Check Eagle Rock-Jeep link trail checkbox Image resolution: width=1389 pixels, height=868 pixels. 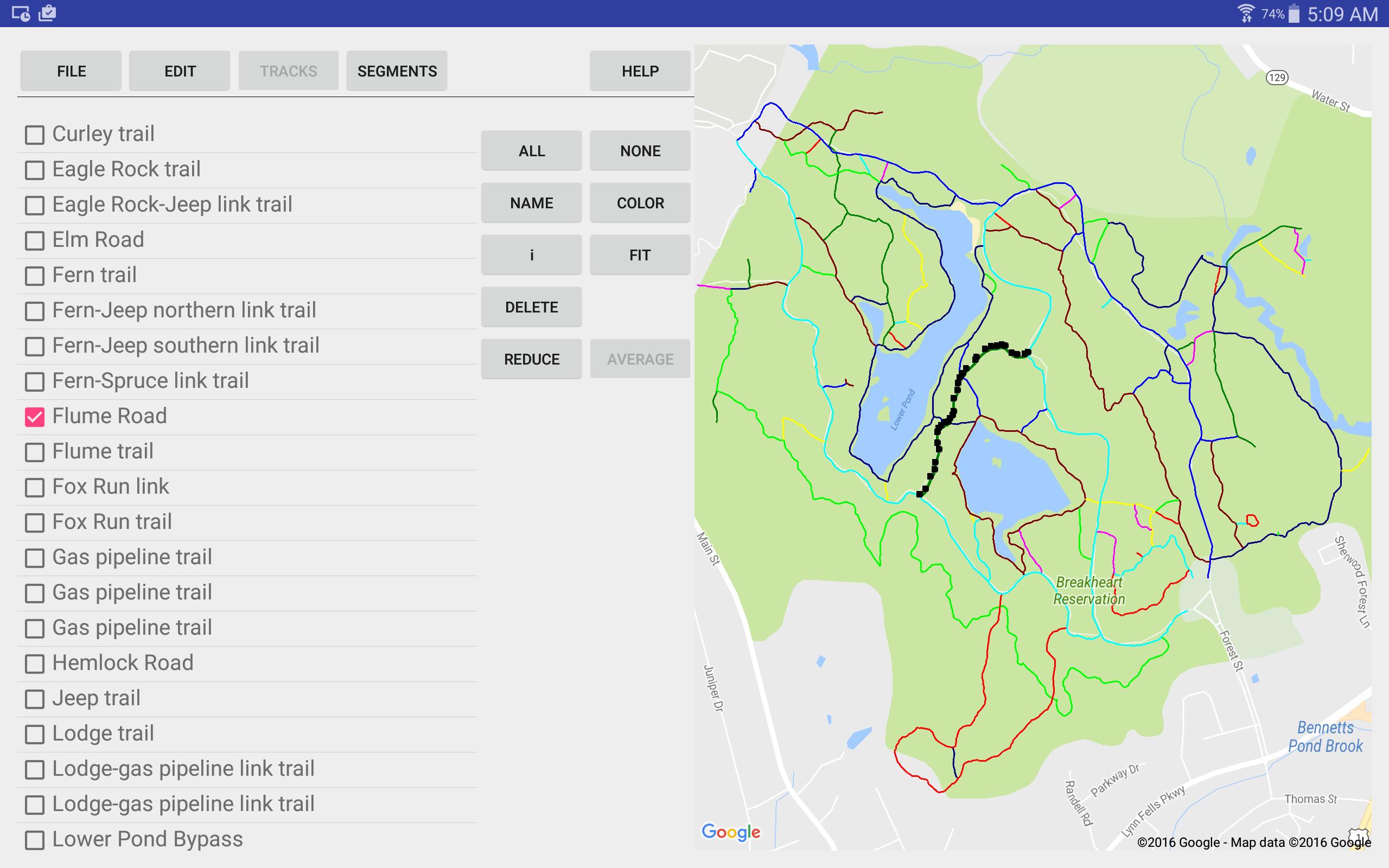click(x=34, y=205)
